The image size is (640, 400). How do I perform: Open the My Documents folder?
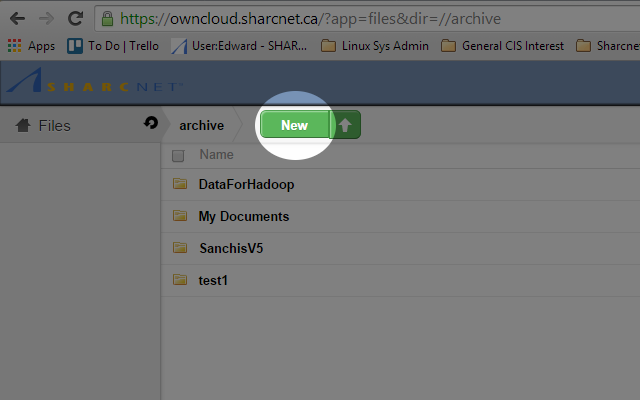[x=243, y=216]
